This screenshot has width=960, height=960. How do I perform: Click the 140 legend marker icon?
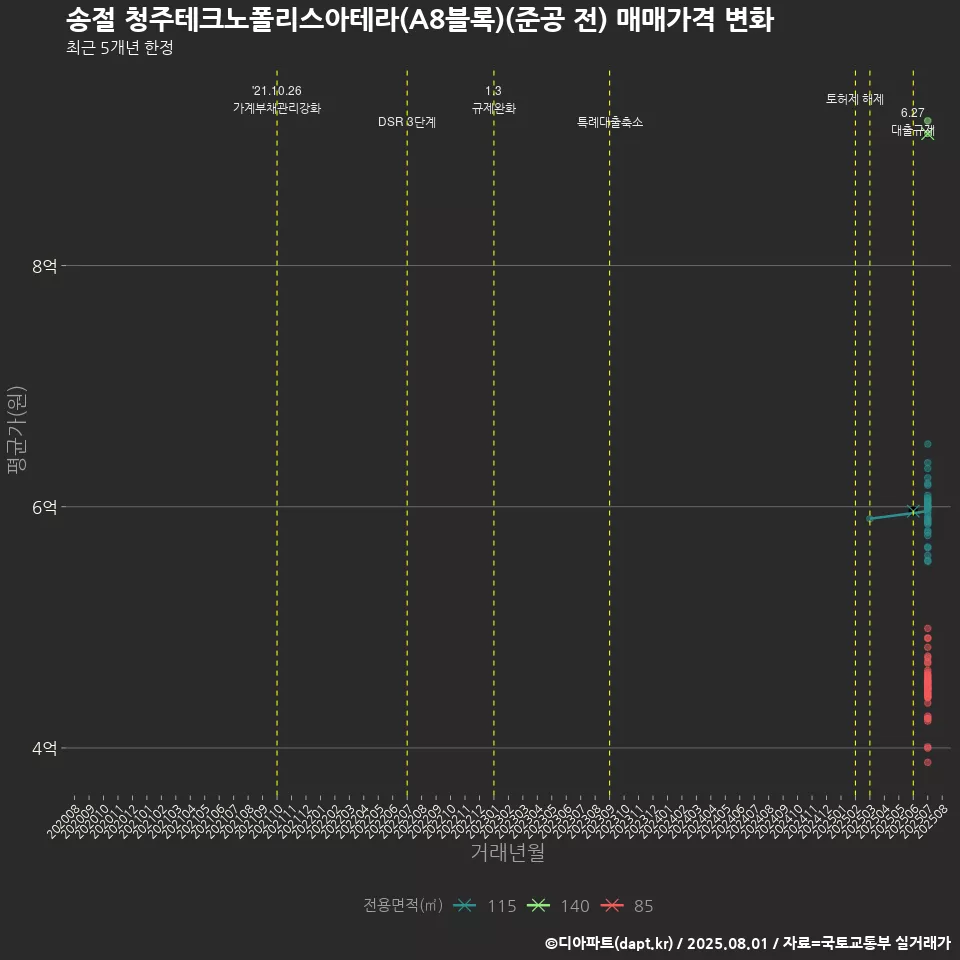click(x=538, y=906)
